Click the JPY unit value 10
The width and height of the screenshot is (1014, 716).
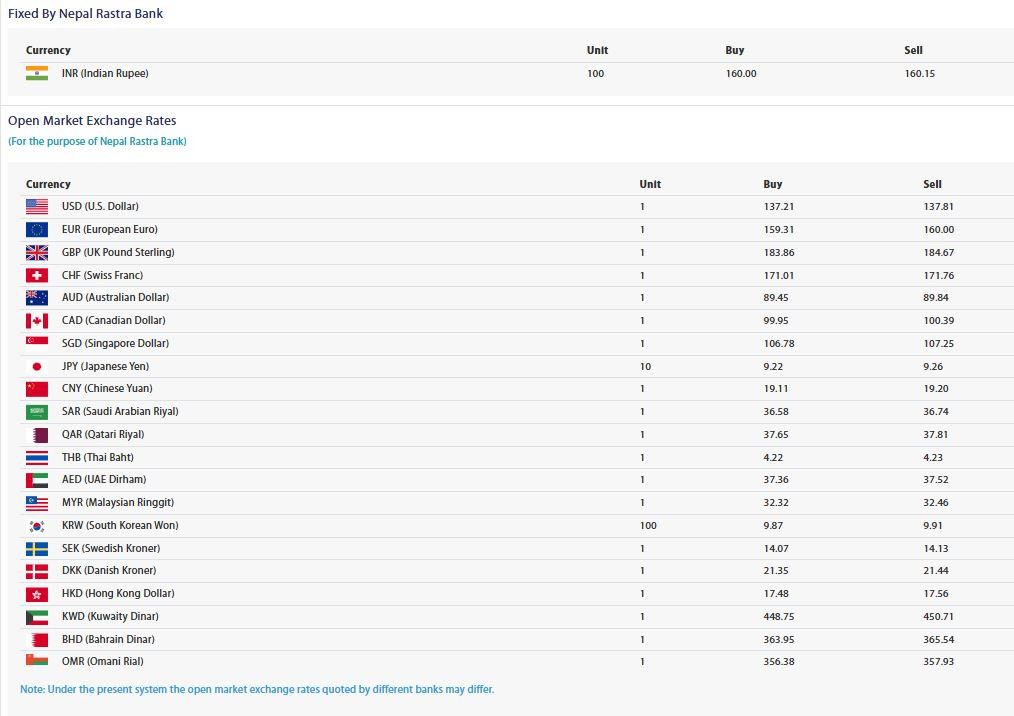[645, 367]
